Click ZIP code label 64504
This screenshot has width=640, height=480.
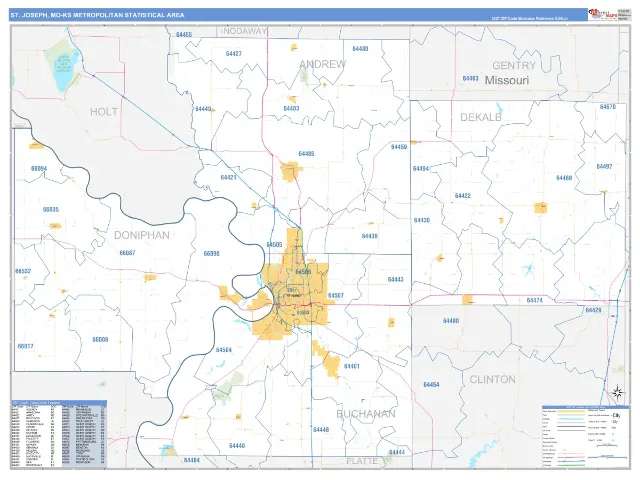(x=224, y=350)
